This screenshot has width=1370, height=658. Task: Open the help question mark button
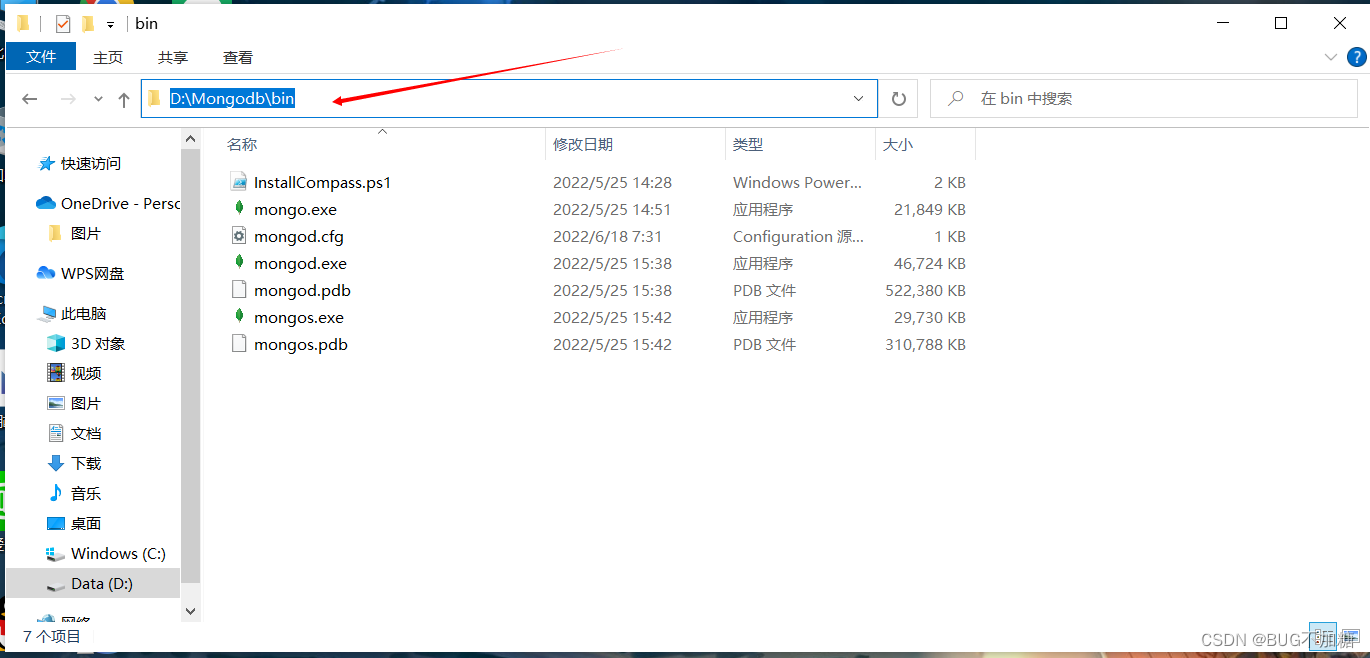point(1355,57)
